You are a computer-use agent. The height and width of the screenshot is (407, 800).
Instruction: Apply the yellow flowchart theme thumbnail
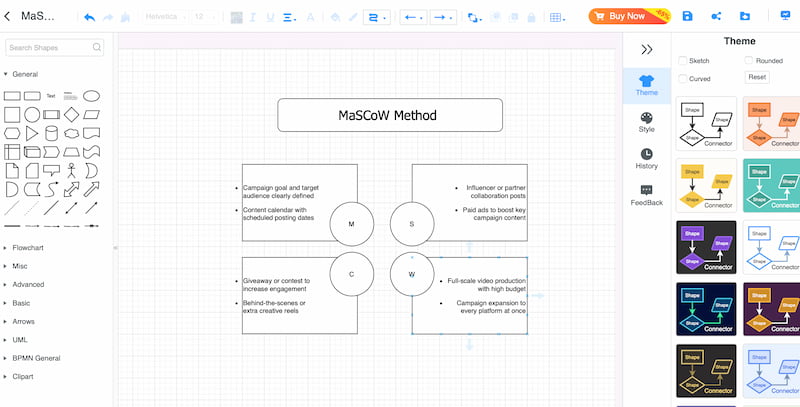706,184
